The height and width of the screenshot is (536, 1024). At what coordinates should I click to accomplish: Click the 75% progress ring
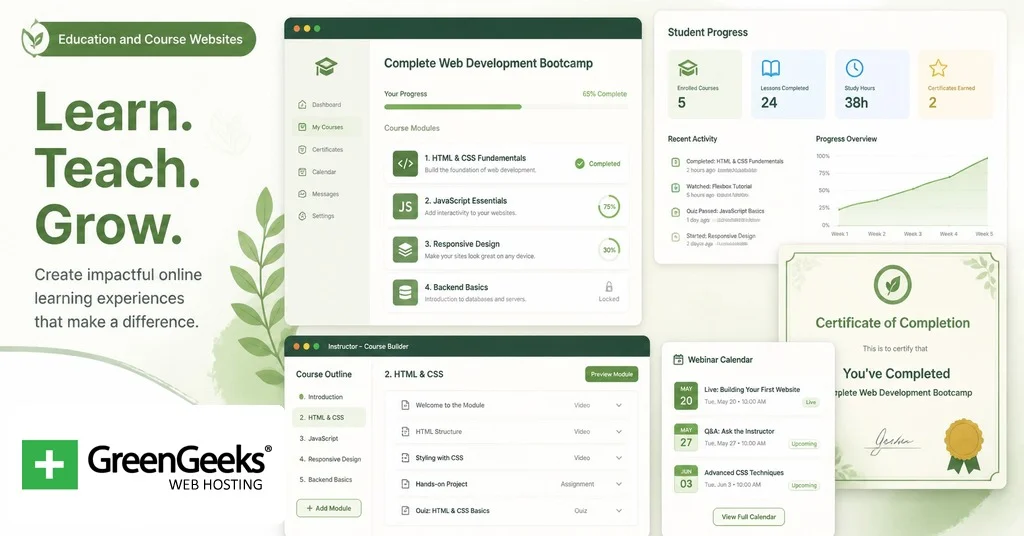[609, 206]
